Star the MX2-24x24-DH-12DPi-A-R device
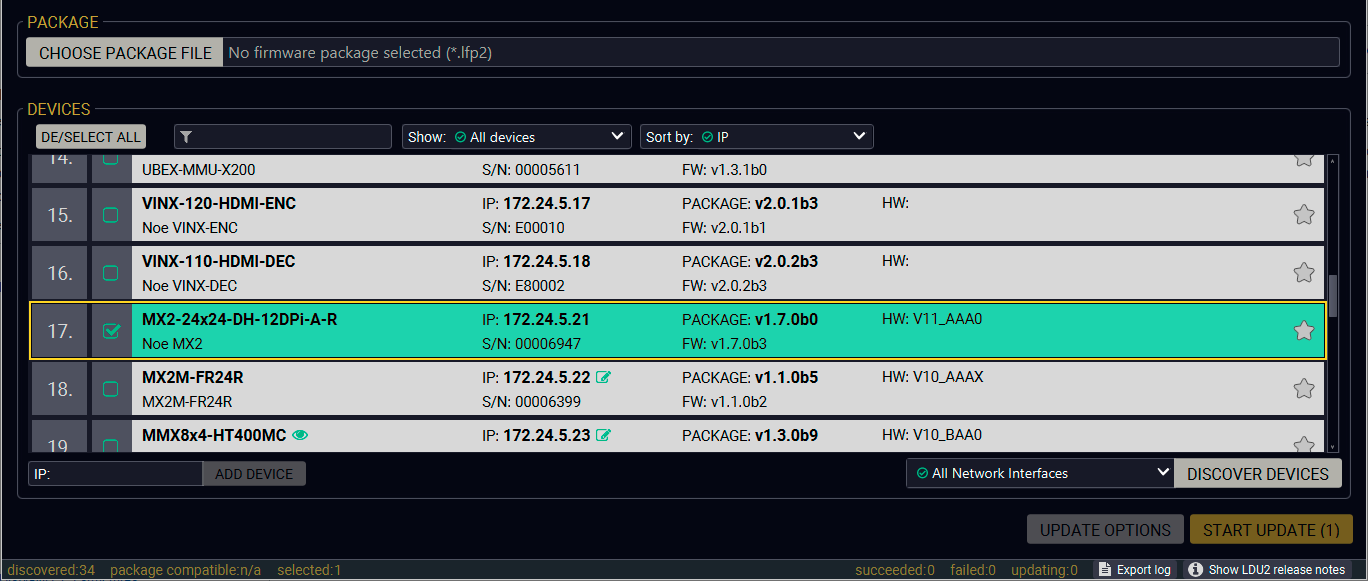1368x581 pixels. pos(1303,330)
